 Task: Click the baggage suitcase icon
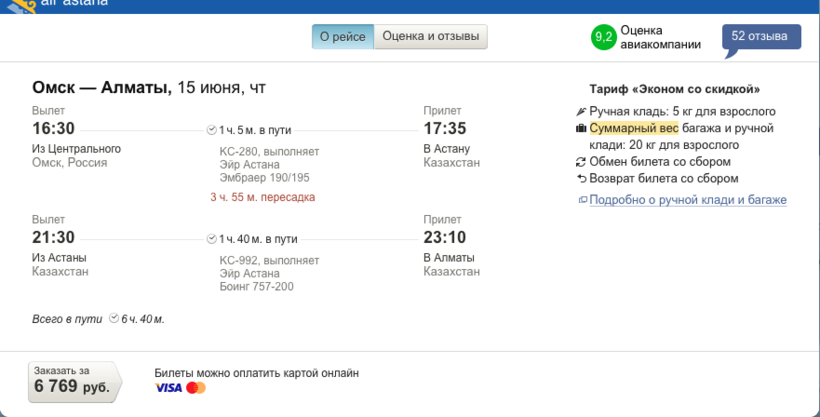[x=581, y=129]
